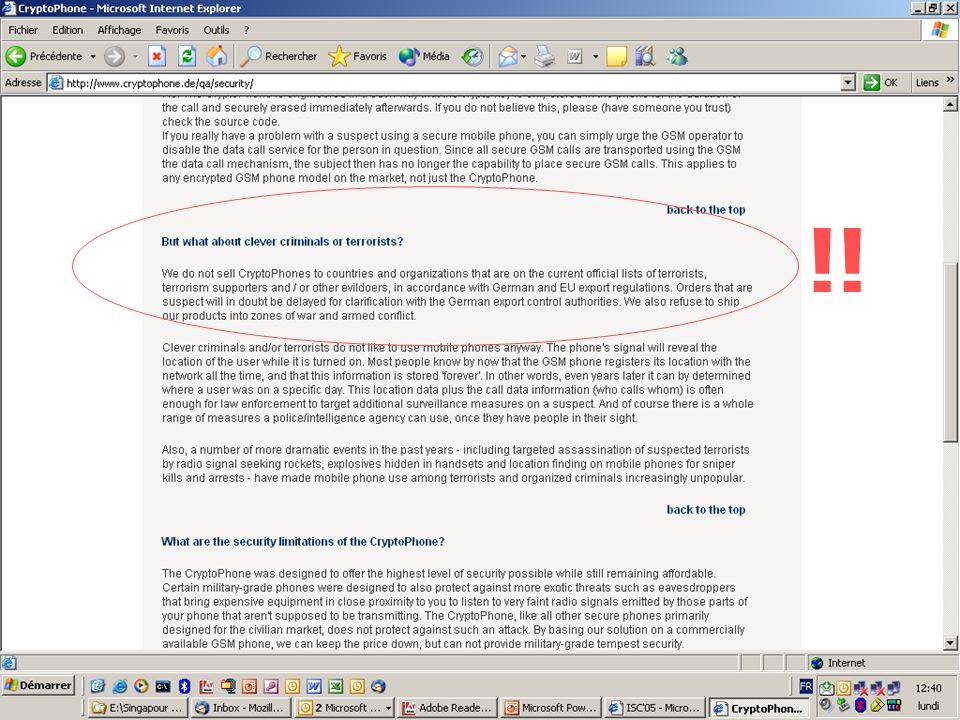This screenshot has height=720, width=960.
Task: Click the Bluetooth system tray icon
Action: click(861, 705)
